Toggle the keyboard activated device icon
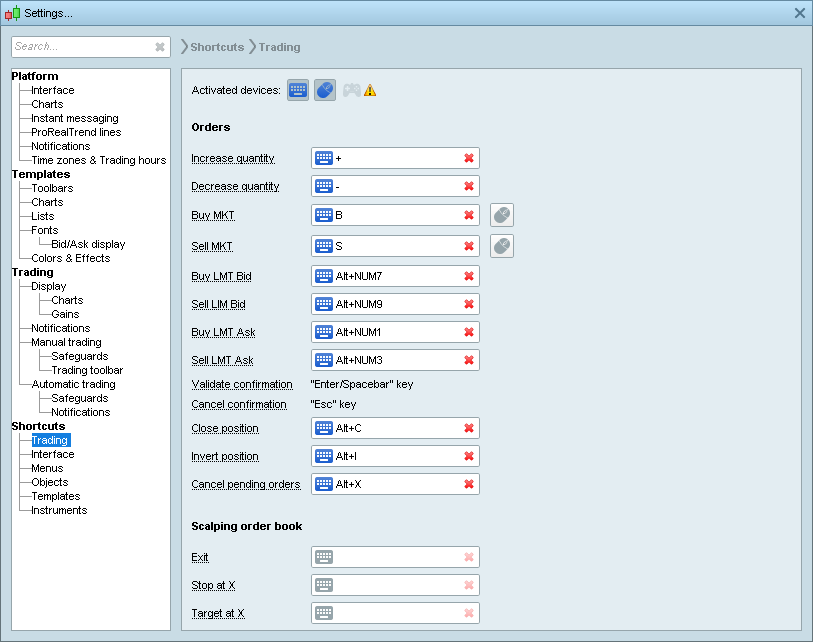Screen dimensions: 813x642 coord(298,90)
